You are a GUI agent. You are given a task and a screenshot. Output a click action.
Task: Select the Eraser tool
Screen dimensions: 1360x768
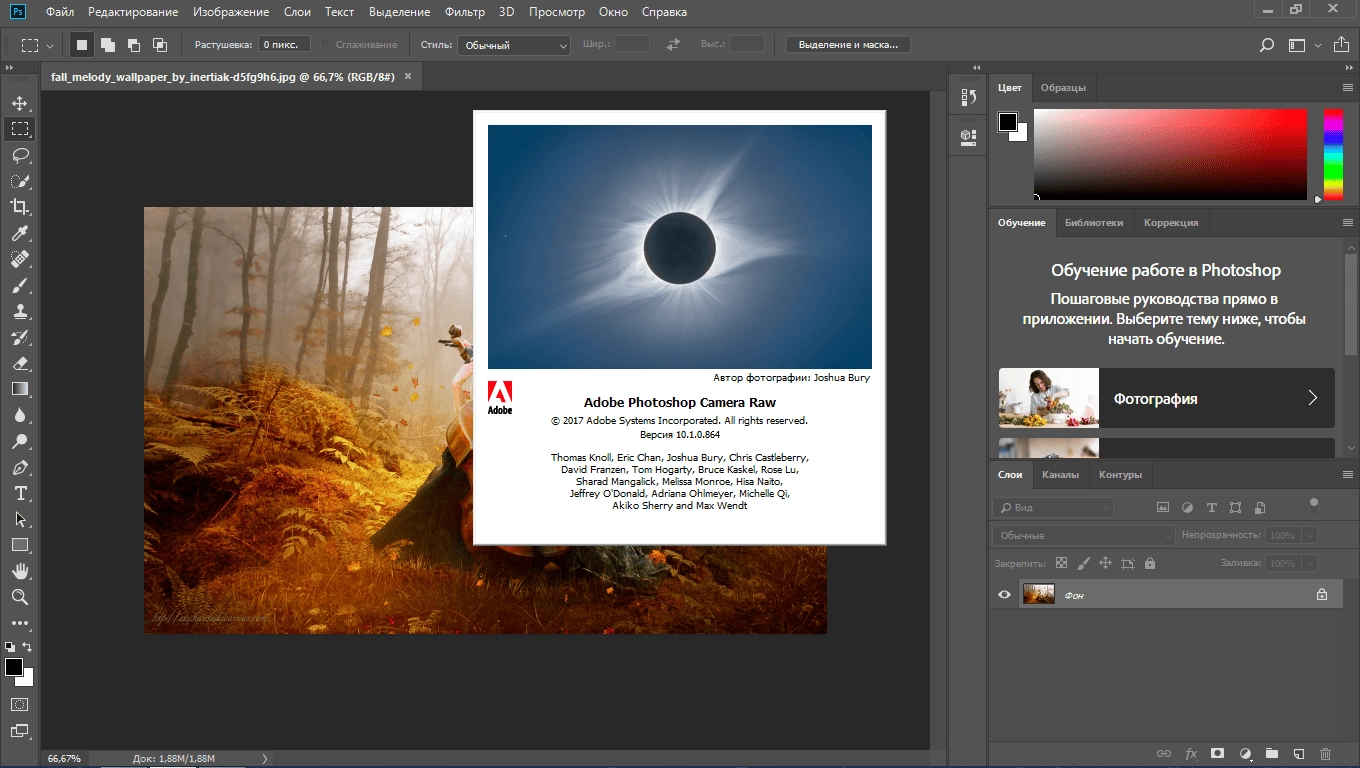coord(19,363)
